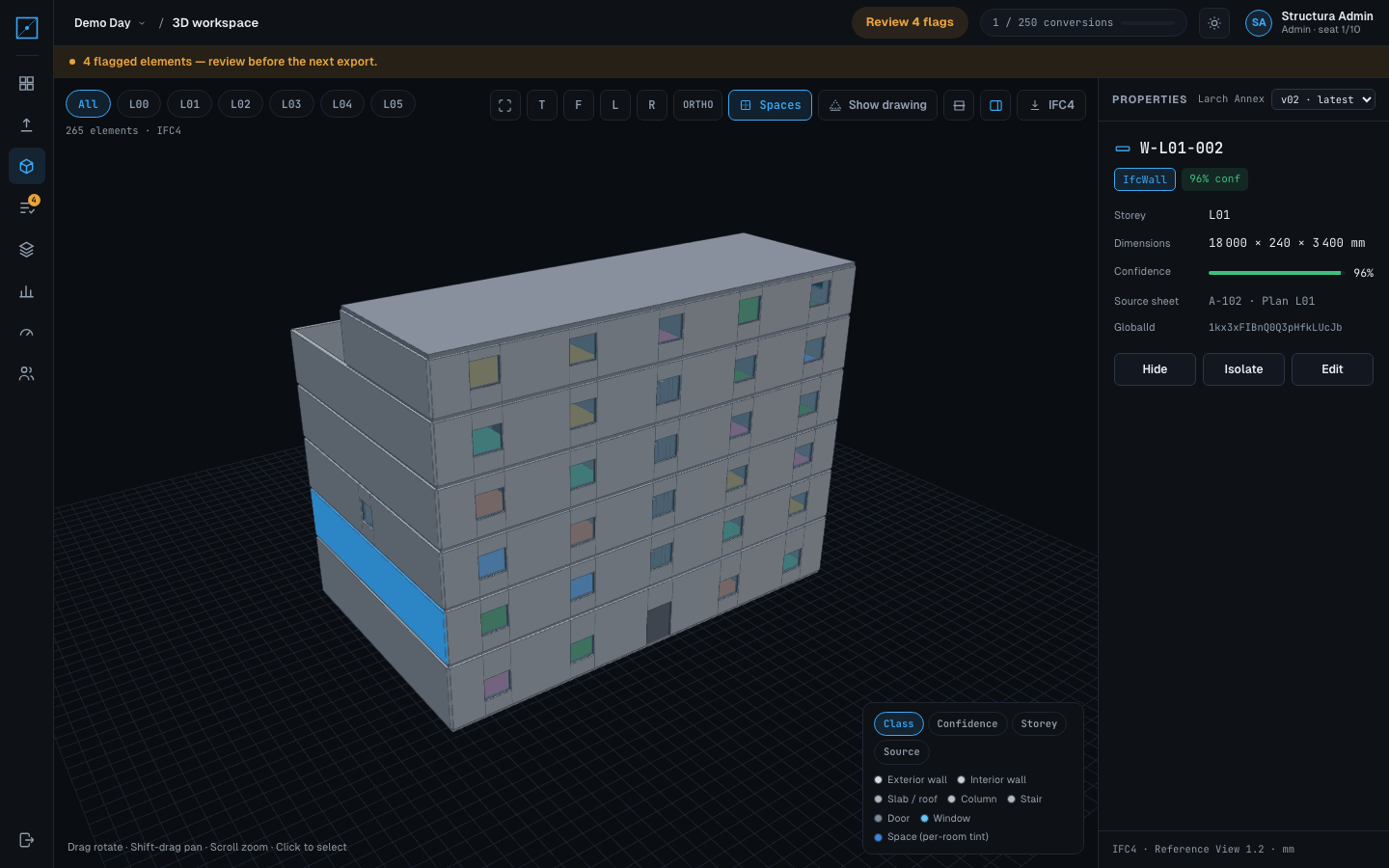Click the section cut split icon
Viewport: 1389px width, 868px height.
959,105
